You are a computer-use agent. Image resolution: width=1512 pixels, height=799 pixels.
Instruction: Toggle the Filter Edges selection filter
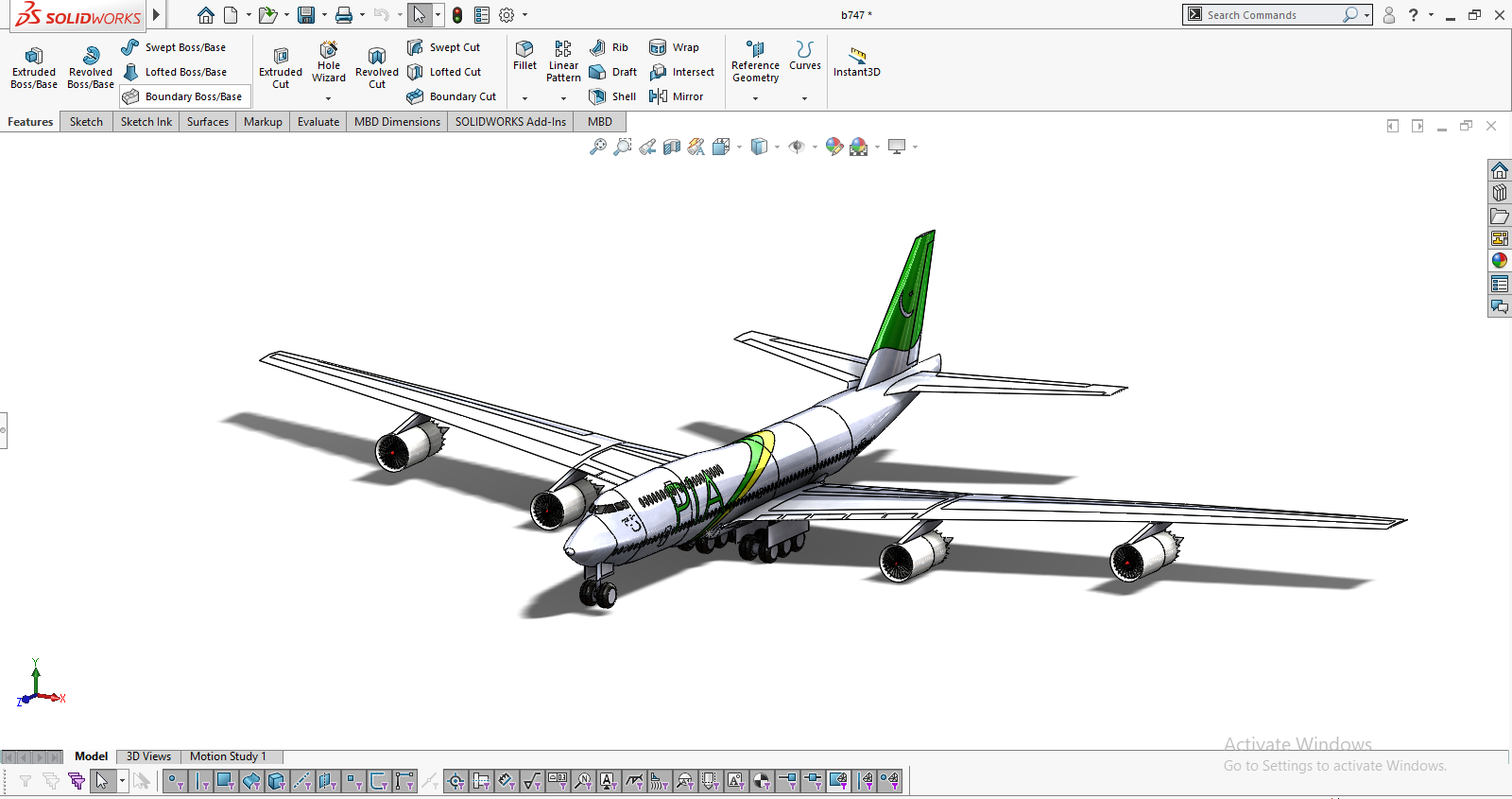(x=200, y=781)
